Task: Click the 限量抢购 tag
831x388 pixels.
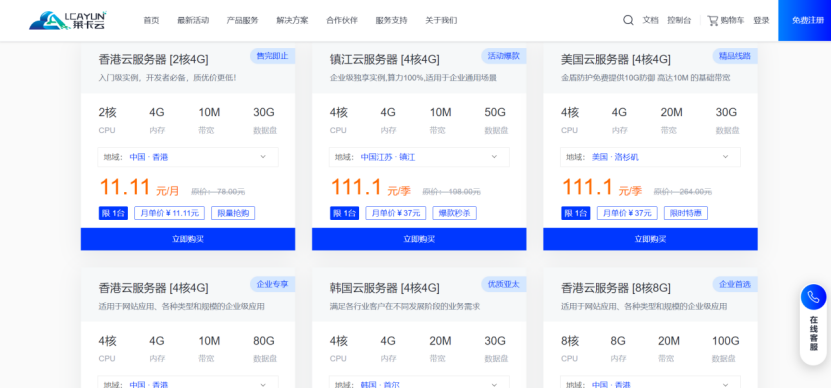Action: pyautogui.click(x=233, y=213)
